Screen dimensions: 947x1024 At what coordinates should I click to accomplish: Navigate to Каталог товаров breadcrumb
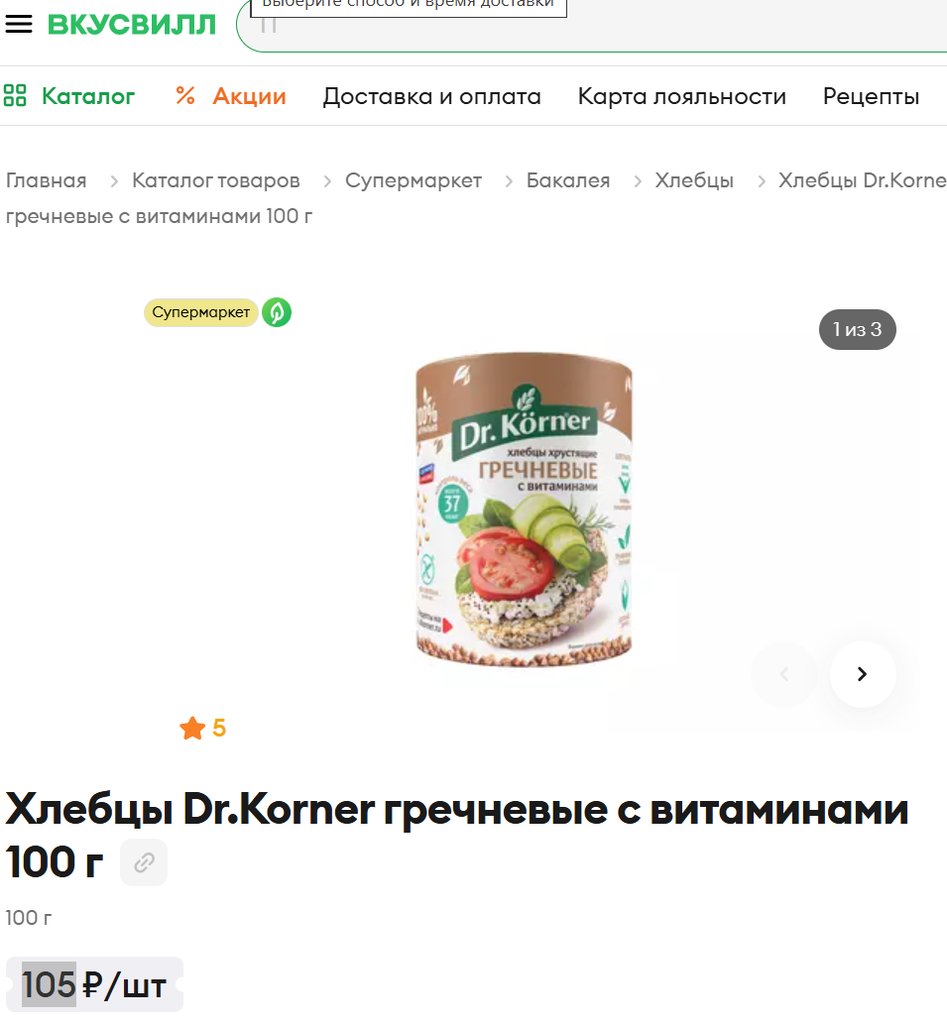pyautogui.click(x=216, y=180)
